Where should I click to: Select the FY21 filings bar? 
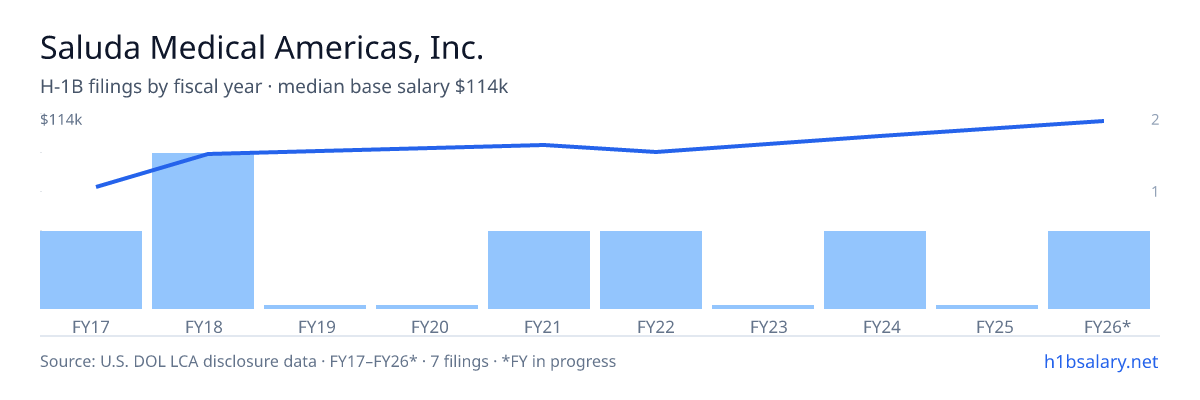[539, 270]
